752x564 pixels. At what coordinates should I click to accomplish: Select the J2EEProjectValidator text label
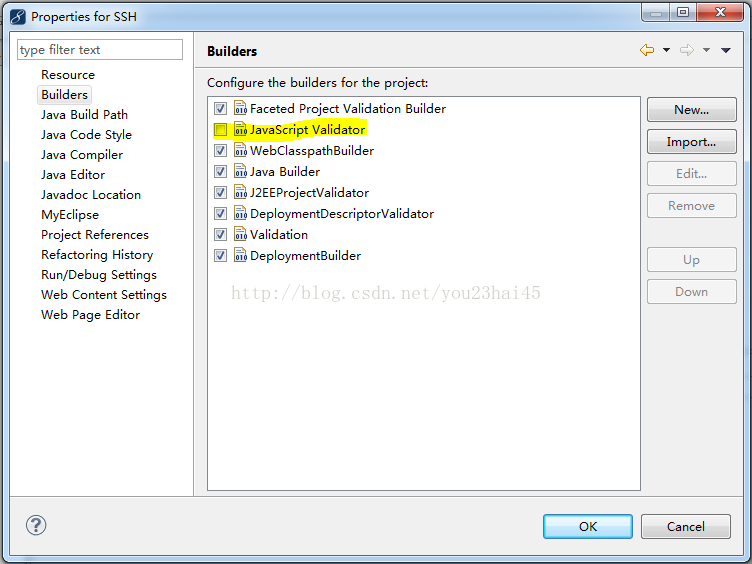[x=309, y=192]
